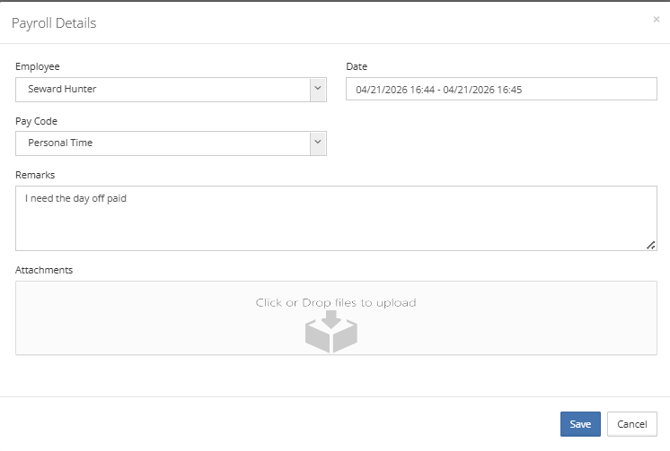This screenshot has height=451, width=670.
Task: Click the Pay Code field label
Action: (37, 120)
